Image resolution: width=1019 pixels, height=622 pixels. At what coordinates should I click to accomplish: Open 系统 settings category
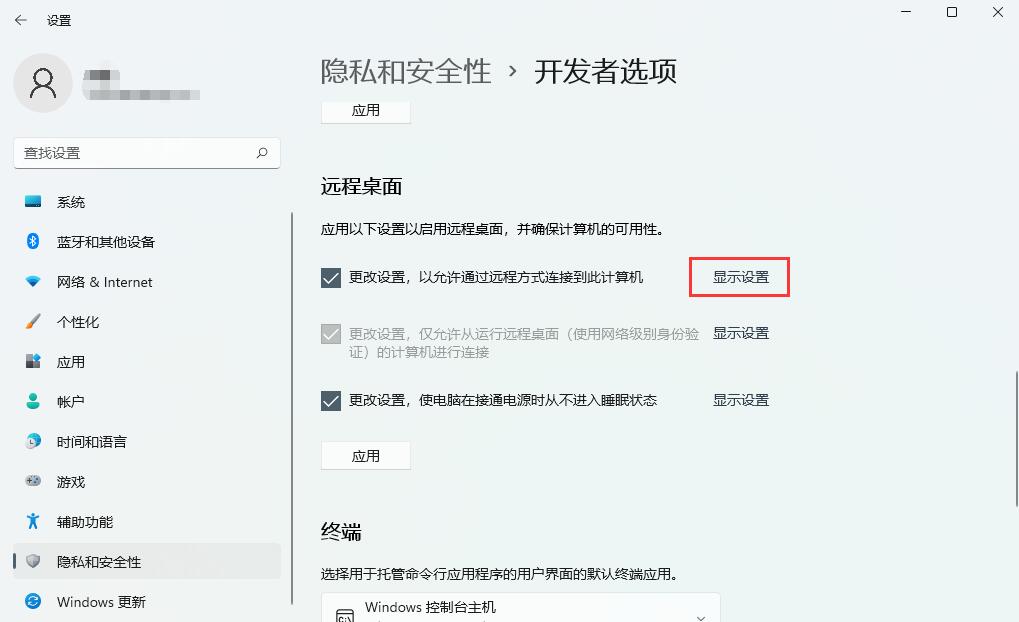coord(147,202)
